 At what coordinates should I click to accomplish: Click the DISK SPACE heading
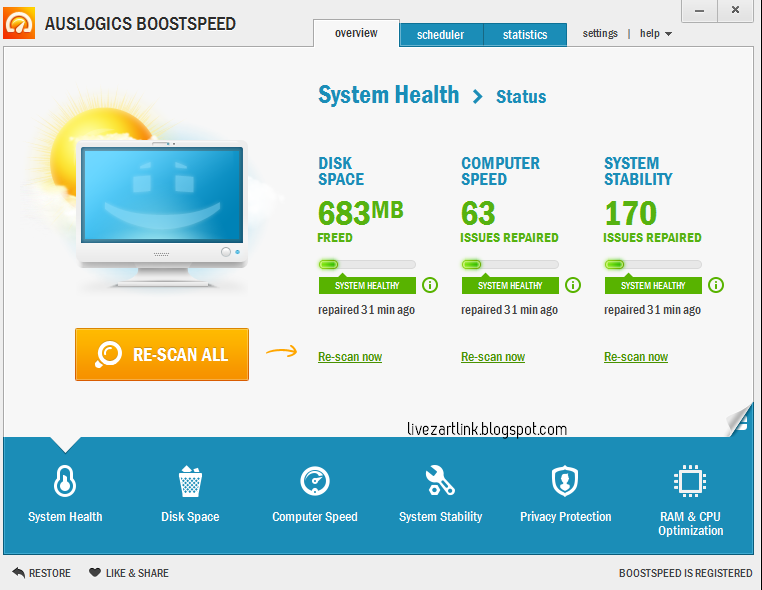pos(341,171)
